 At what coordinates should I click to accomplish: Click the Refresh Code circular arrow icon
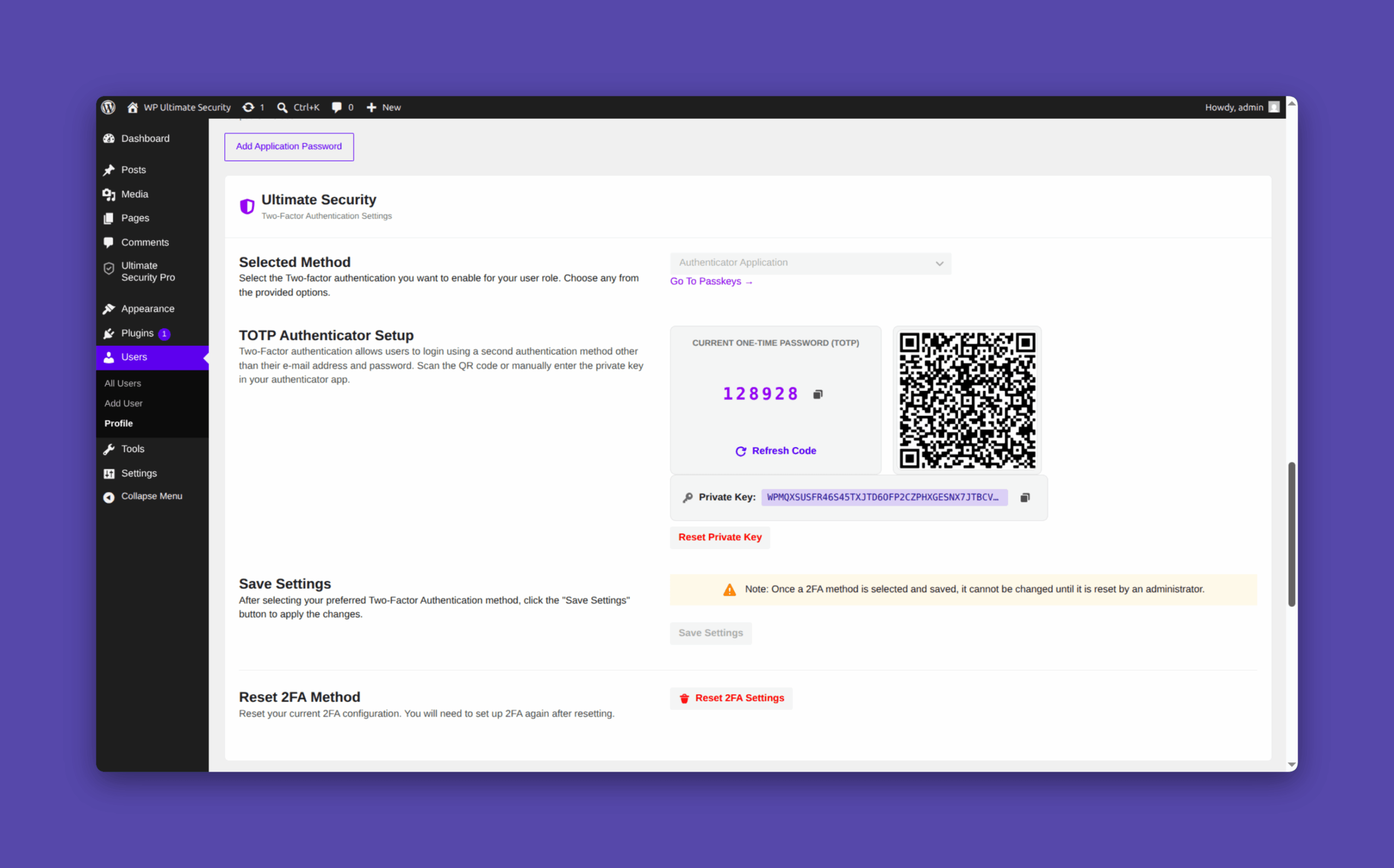[741, 451]
